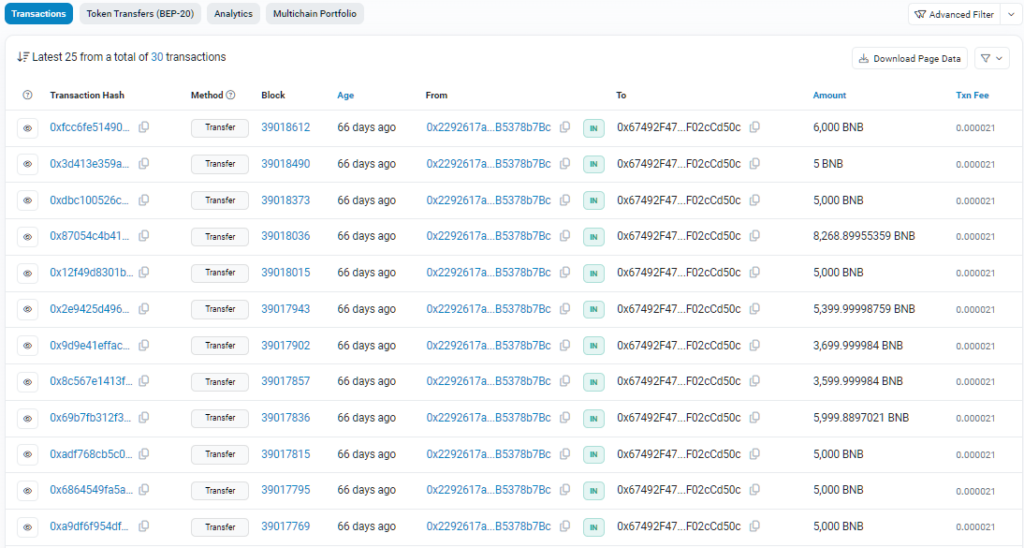The image size is (1024, 548).
Task: Toggle eye preview for transaction 0x12f49d8301b
Action: pos(27,273)
